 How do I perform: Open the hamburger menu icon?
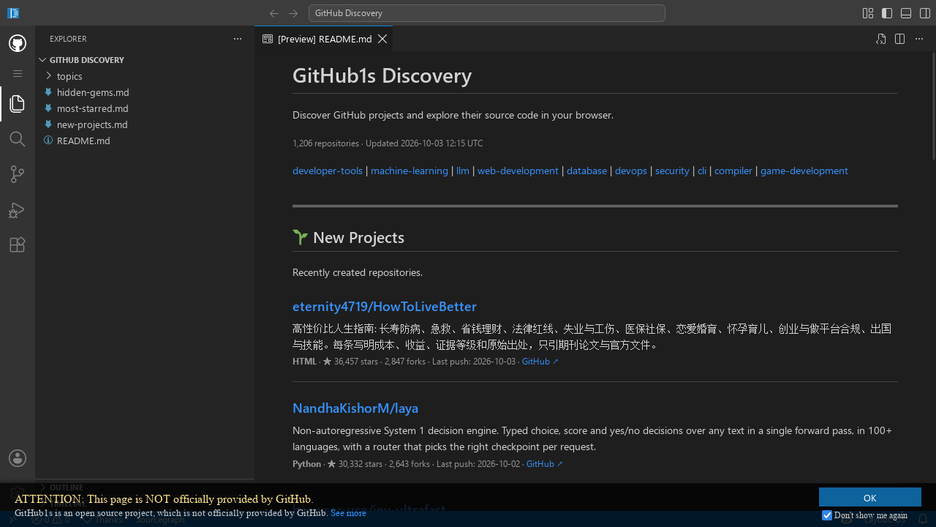click(17, 73)
